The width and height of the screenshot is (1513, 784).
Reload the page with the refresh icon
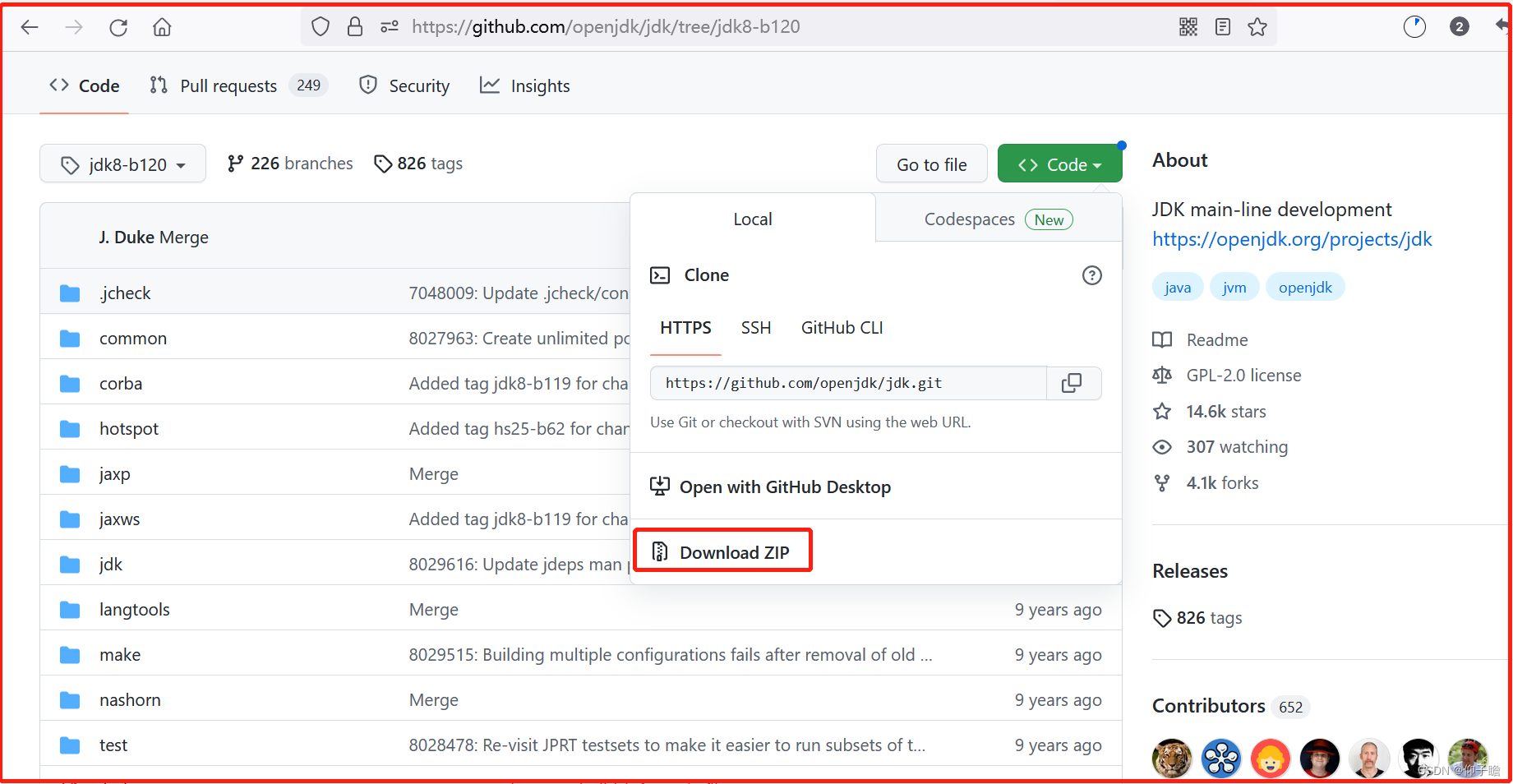tap(118, 27)
